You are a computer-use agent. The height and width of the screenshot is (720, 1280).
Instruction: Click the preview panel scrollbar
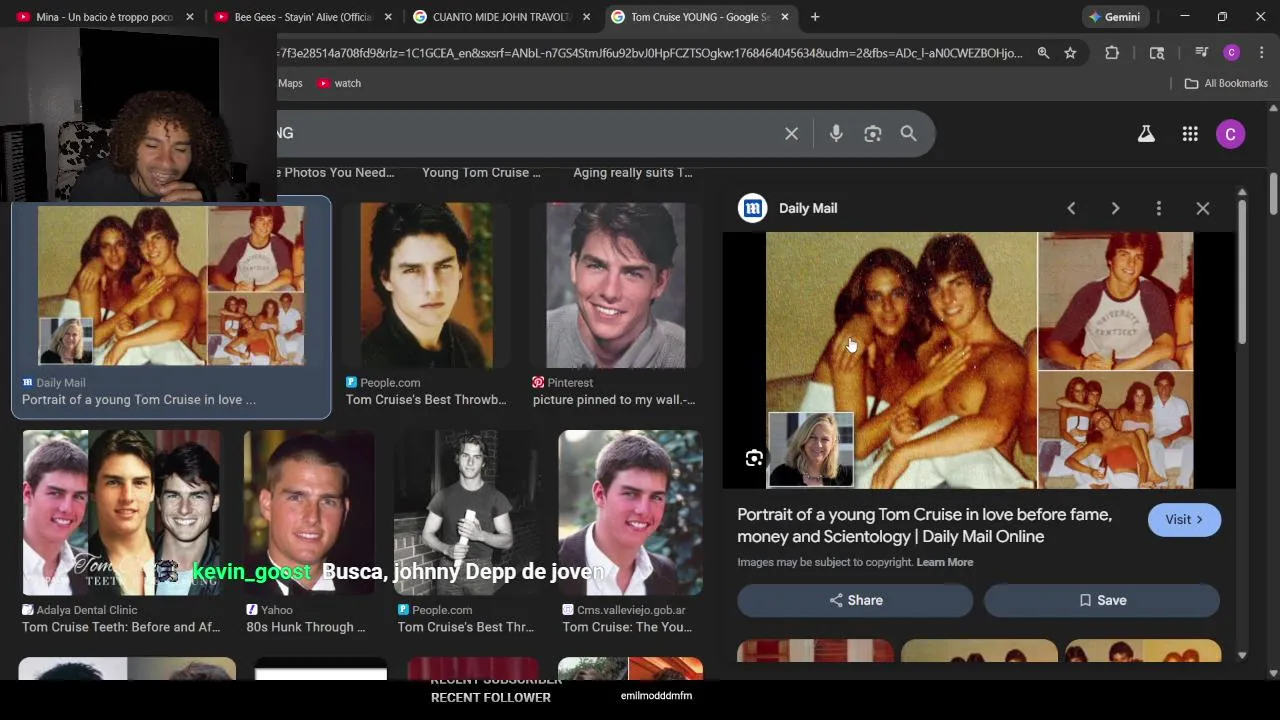(x=1242, y=272)
